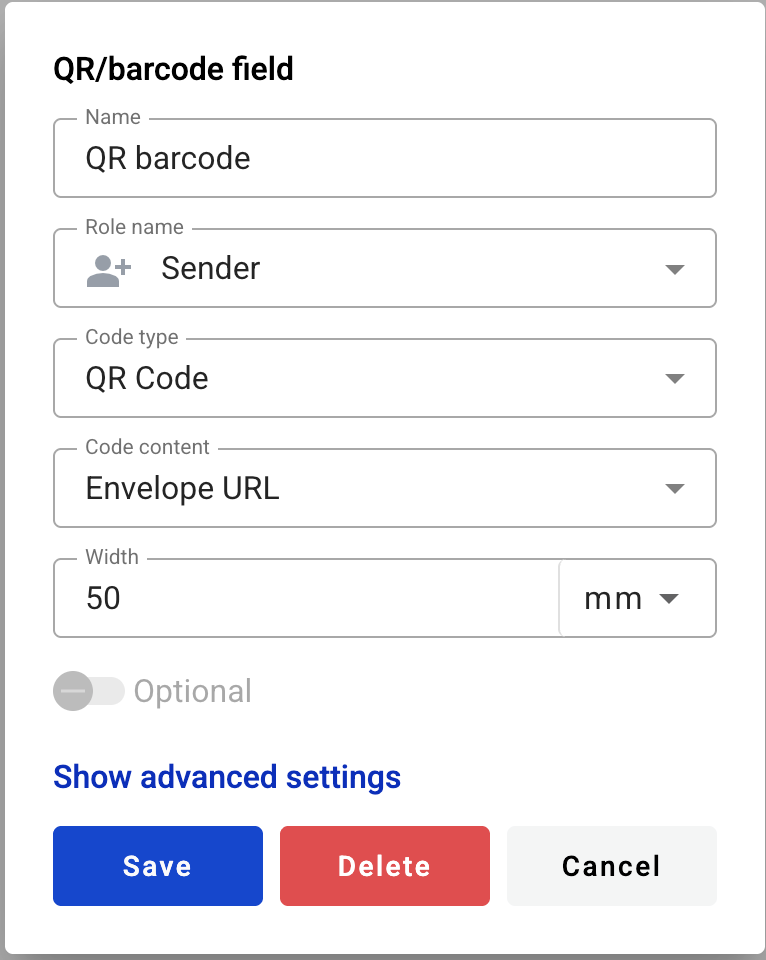Screen dimensions: 766x960
Task: Cancel editing the QR/barcode field
Action: click(611, 866)
